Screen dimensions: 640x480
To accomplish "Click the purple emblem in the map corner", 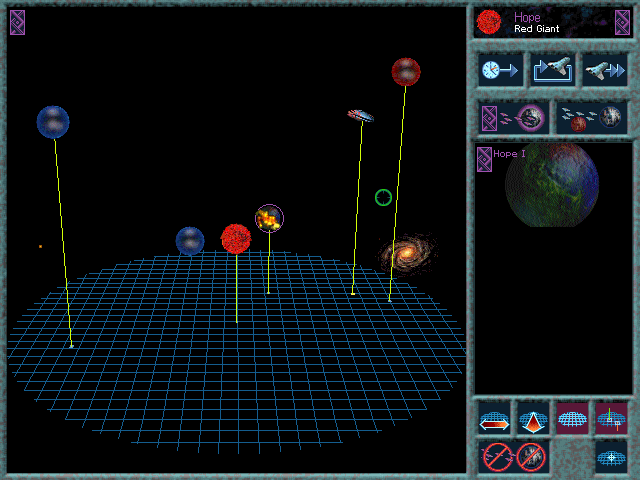I will (x=18, y=22).
